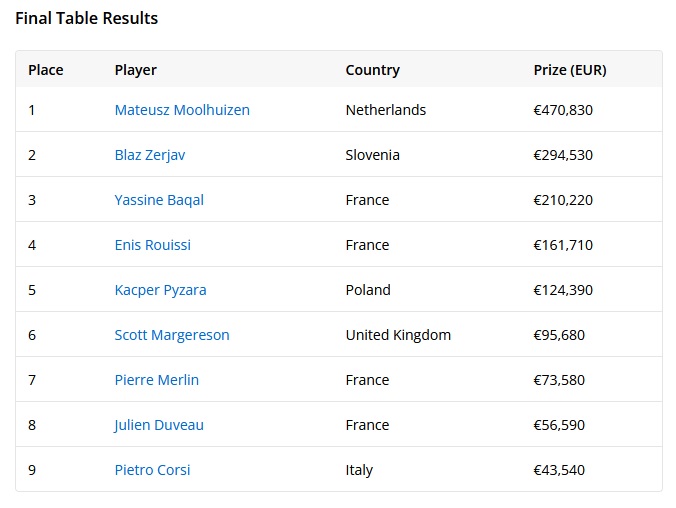Select Pietro Corsi player link
This screenshot has width=676, height=508.
pyautogui.click(x=152, y=470)
